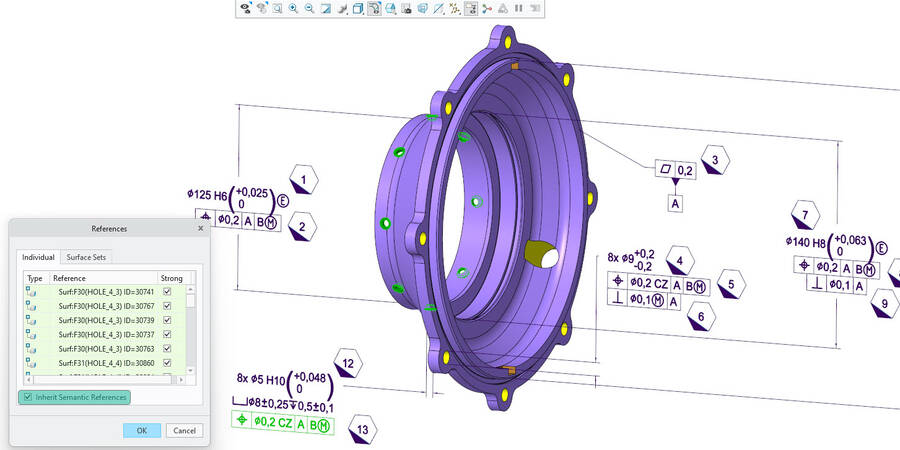The image size is (900, 450).
Task: Cancel the References dialog
Action: coord(184,430)
